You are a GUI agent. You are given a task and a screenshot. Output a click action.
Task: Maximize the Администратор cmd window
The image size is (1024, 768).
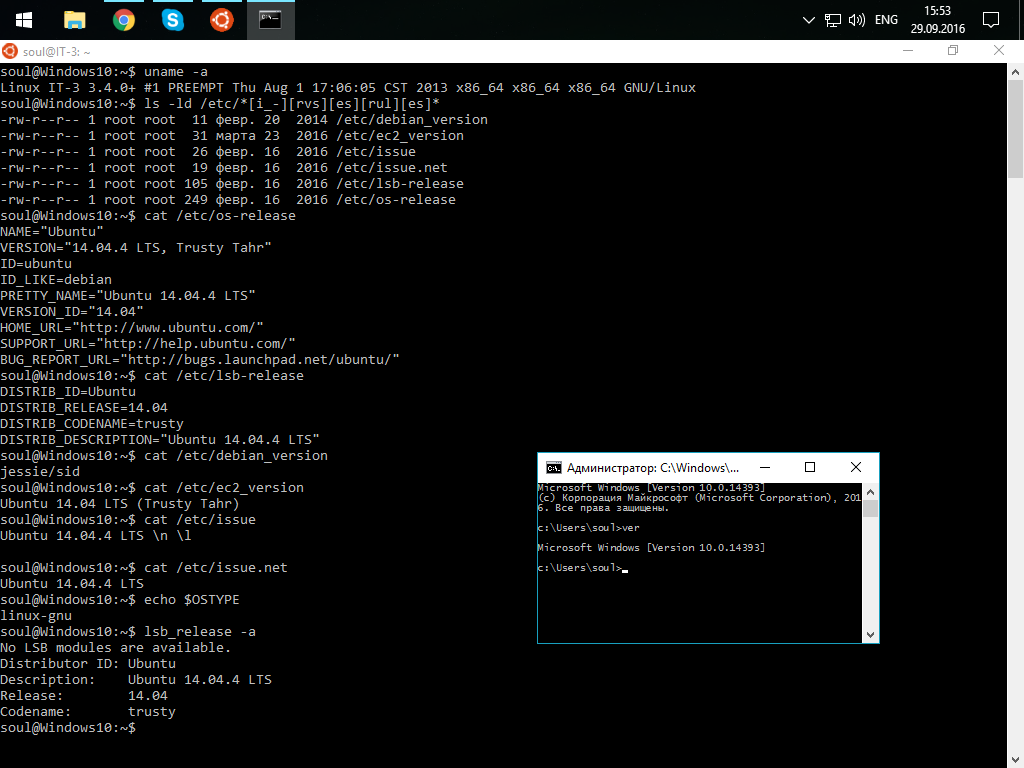810,468
